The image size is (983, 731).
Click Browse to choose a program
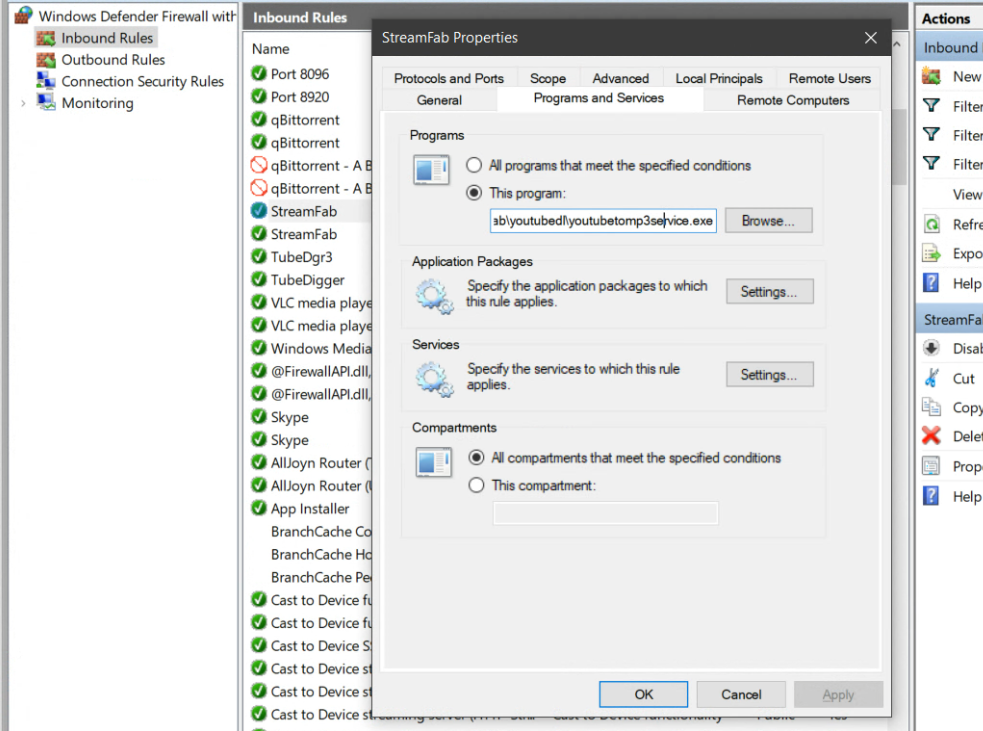coord(769,221)
